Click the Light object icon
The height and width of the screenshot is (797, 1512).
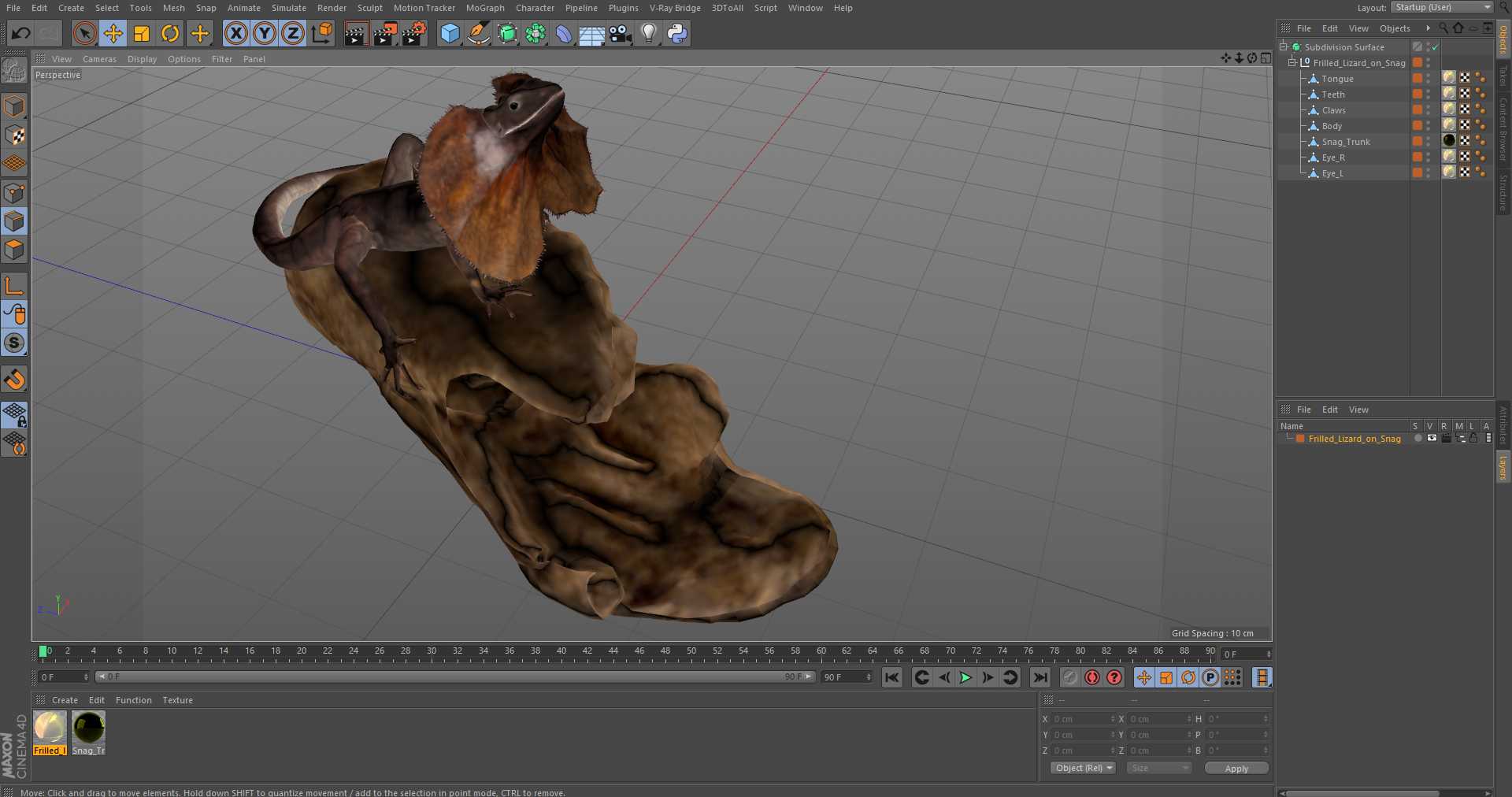point(648,33)
